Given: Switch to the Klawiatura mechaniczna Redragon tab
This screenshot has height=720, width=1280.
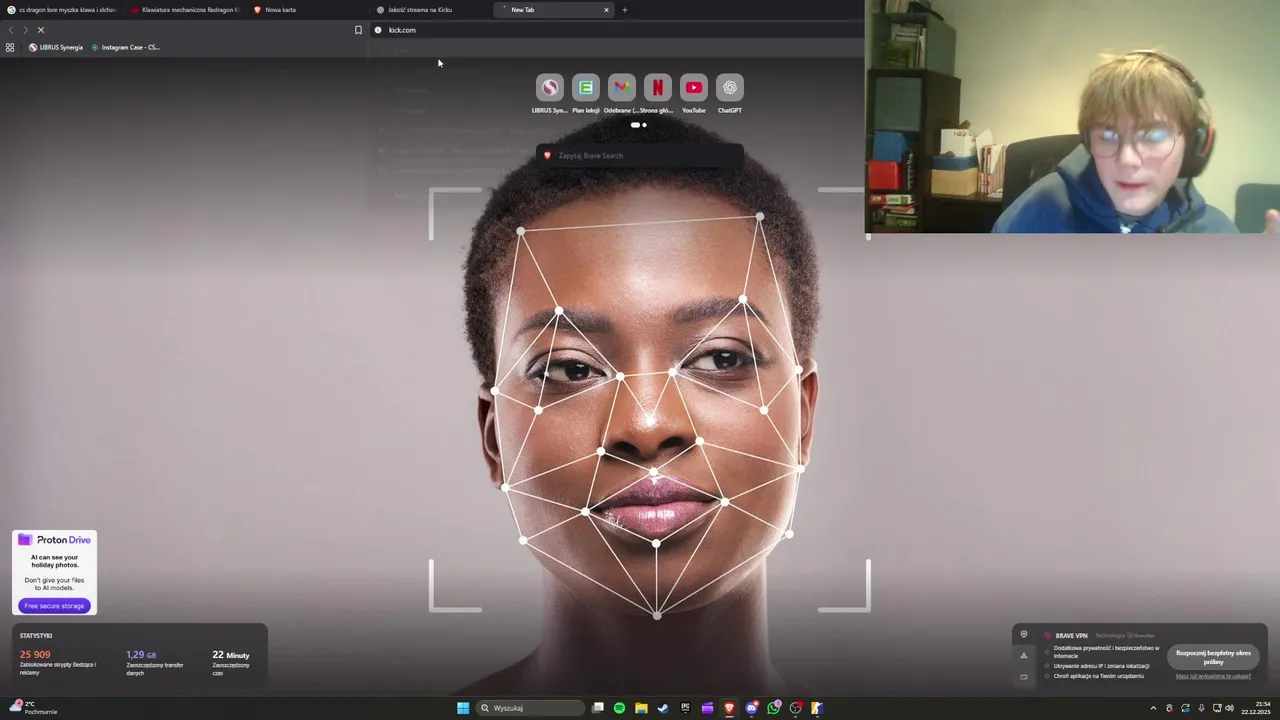Looking at the screenshot, I should 185,10.
